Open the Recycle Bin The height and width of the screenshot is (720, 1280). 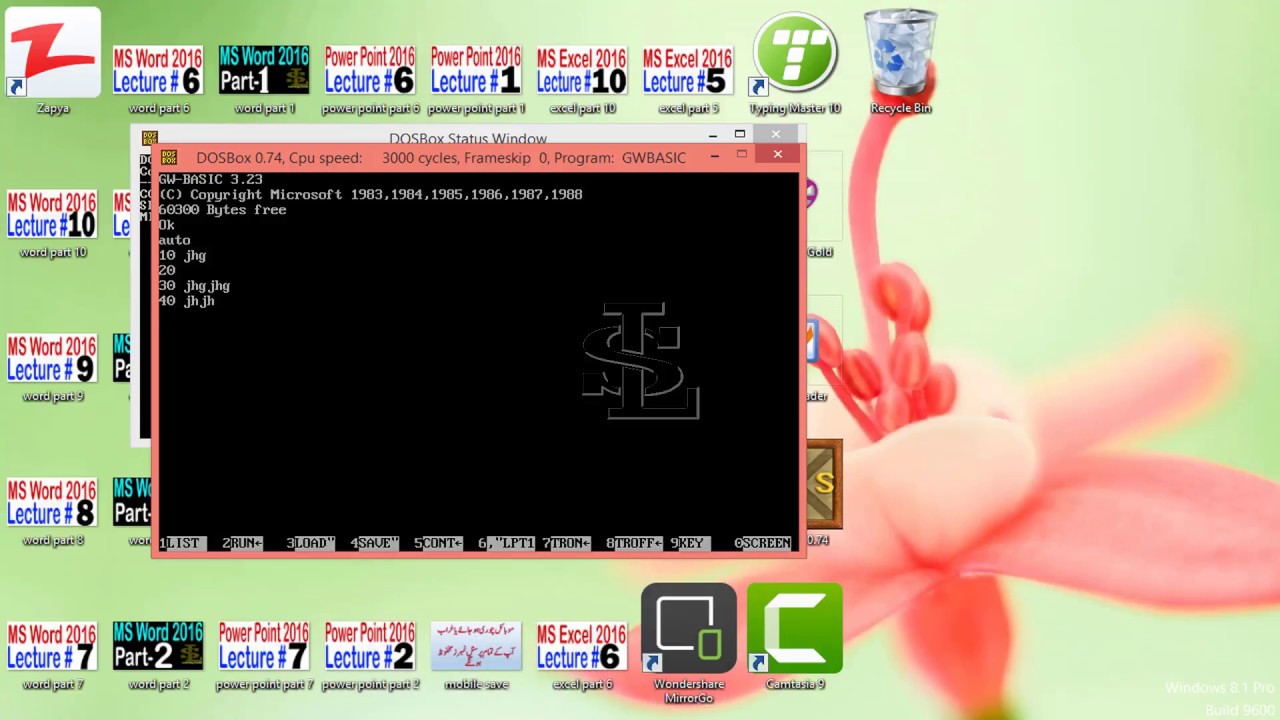tap(901, 62)
